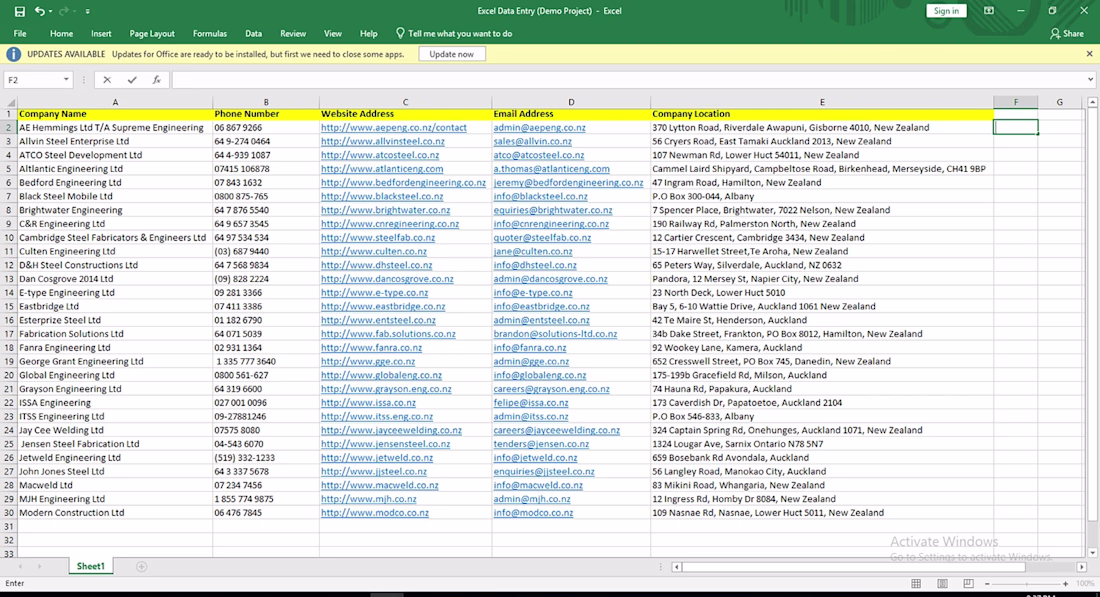1100x597 pixels.
Task: Switch to Page Break Preview icon
Action: 968,584
